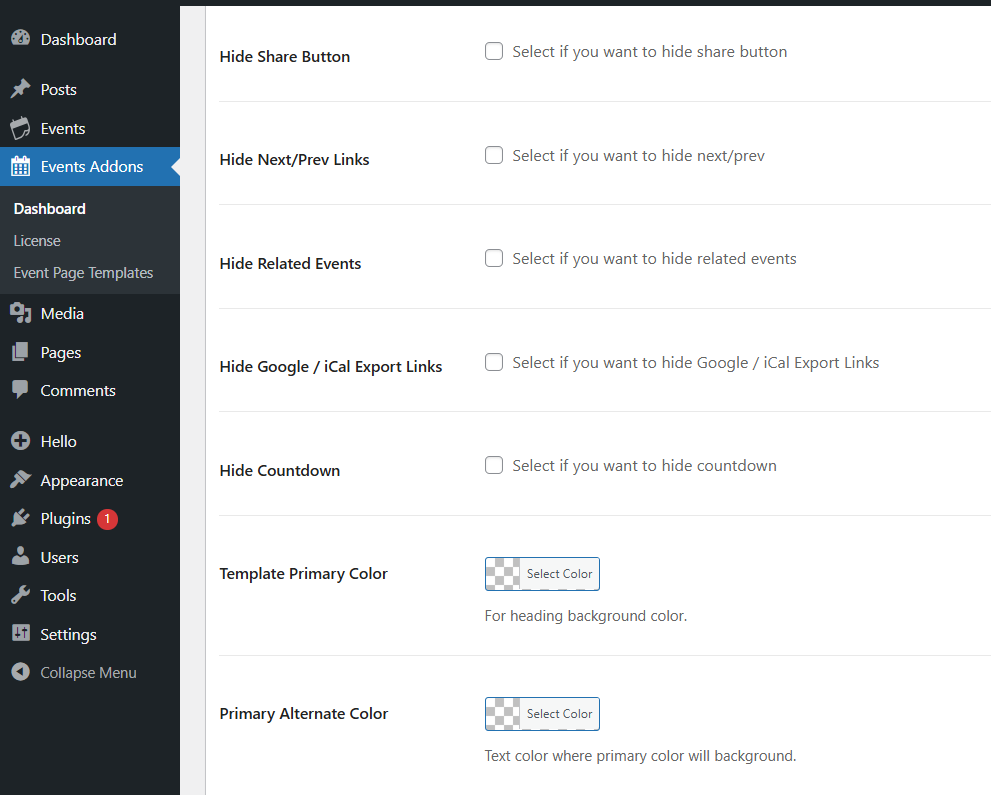The height and width of the screenshot is (795, 991).
Task: Toggle Hide Google / iCal Export Links checkbox
Action: (494, 362)
